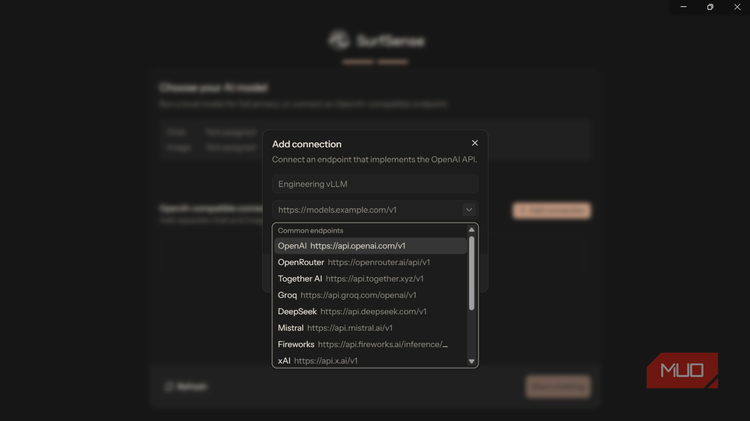Image resolution: width=750 pixels, height=421 pixels.
Task: Click the Engineering vLLM name field
Action: tap(375, 184)
